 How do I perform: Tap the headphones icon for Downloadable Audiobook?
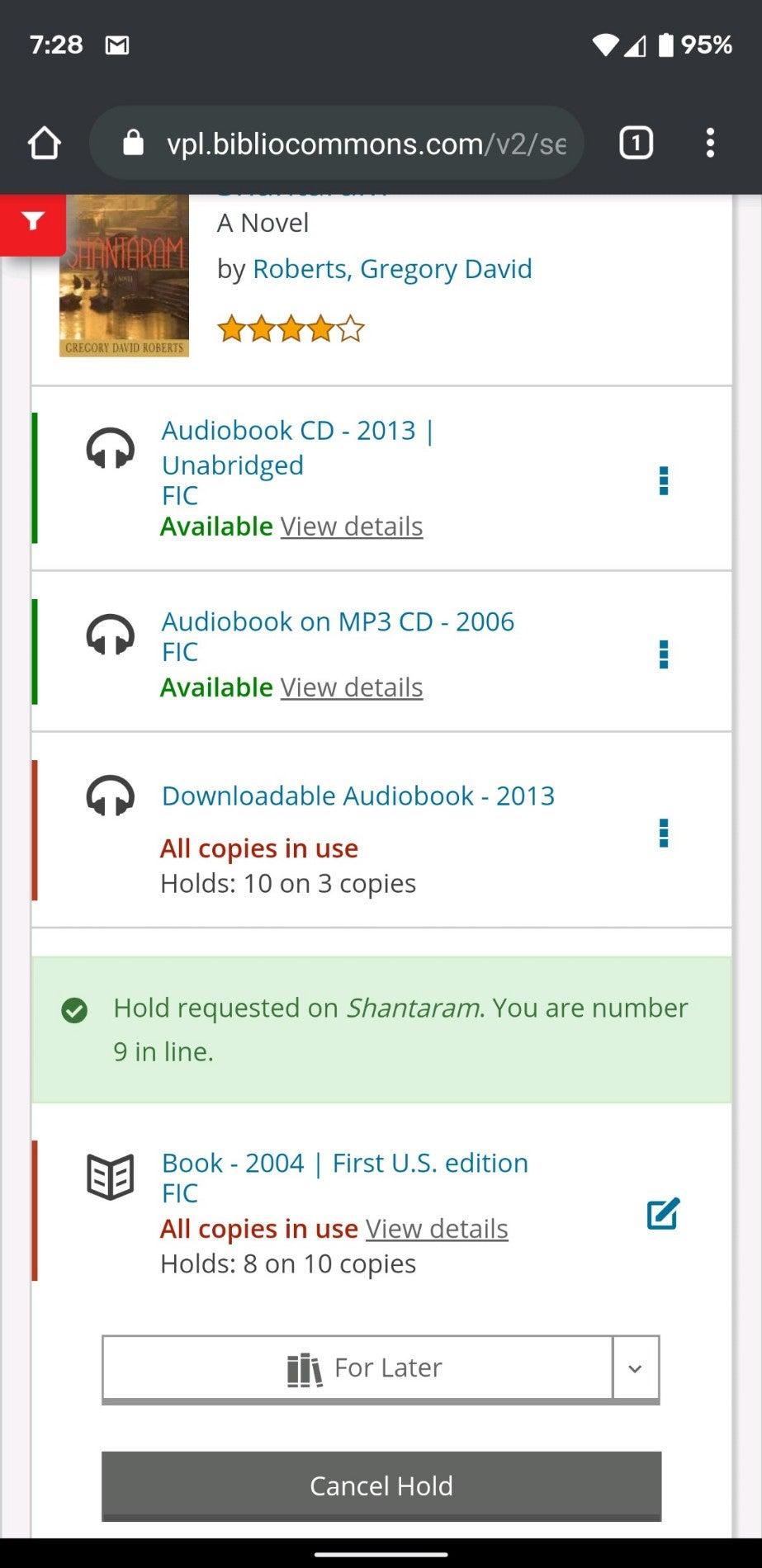point(111,797)
